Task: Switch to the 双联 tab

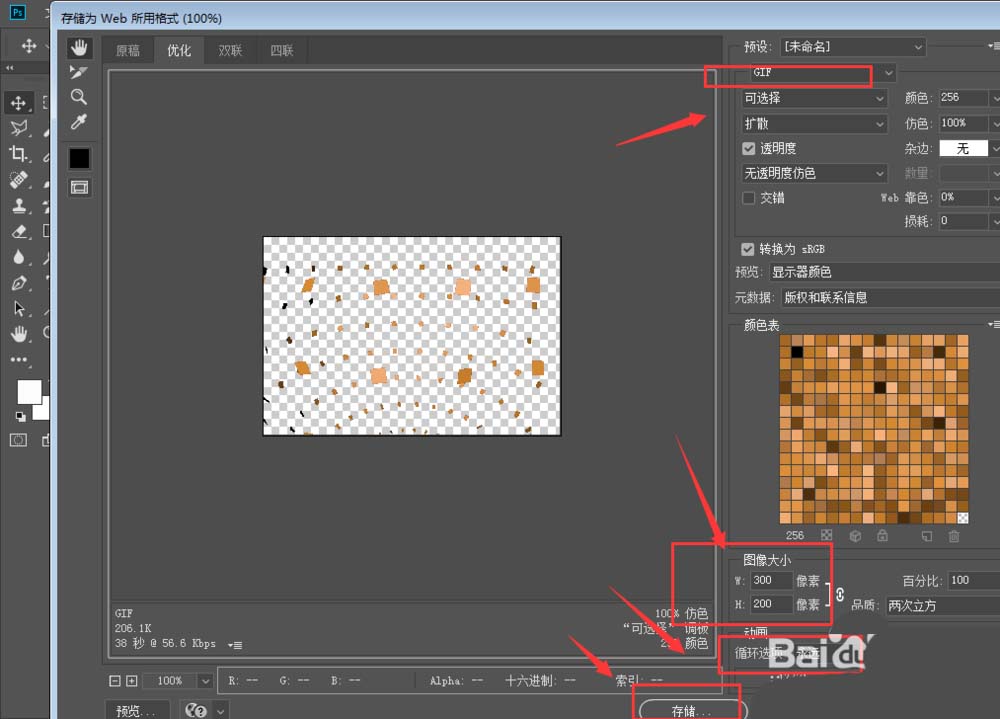Action: click(230, 50)
